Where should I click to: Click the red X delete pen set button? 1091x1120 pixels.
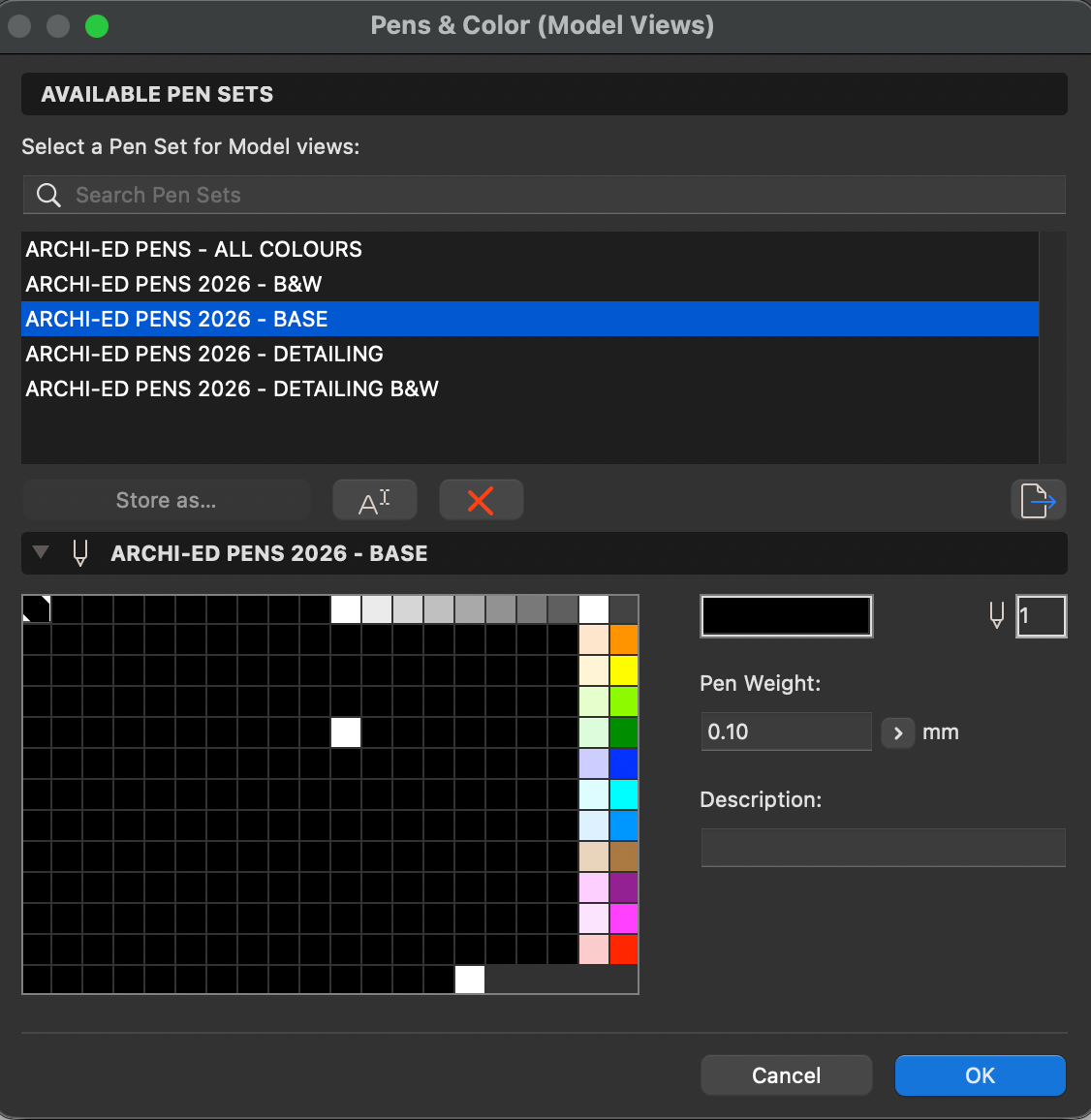(x=481, y=500)
